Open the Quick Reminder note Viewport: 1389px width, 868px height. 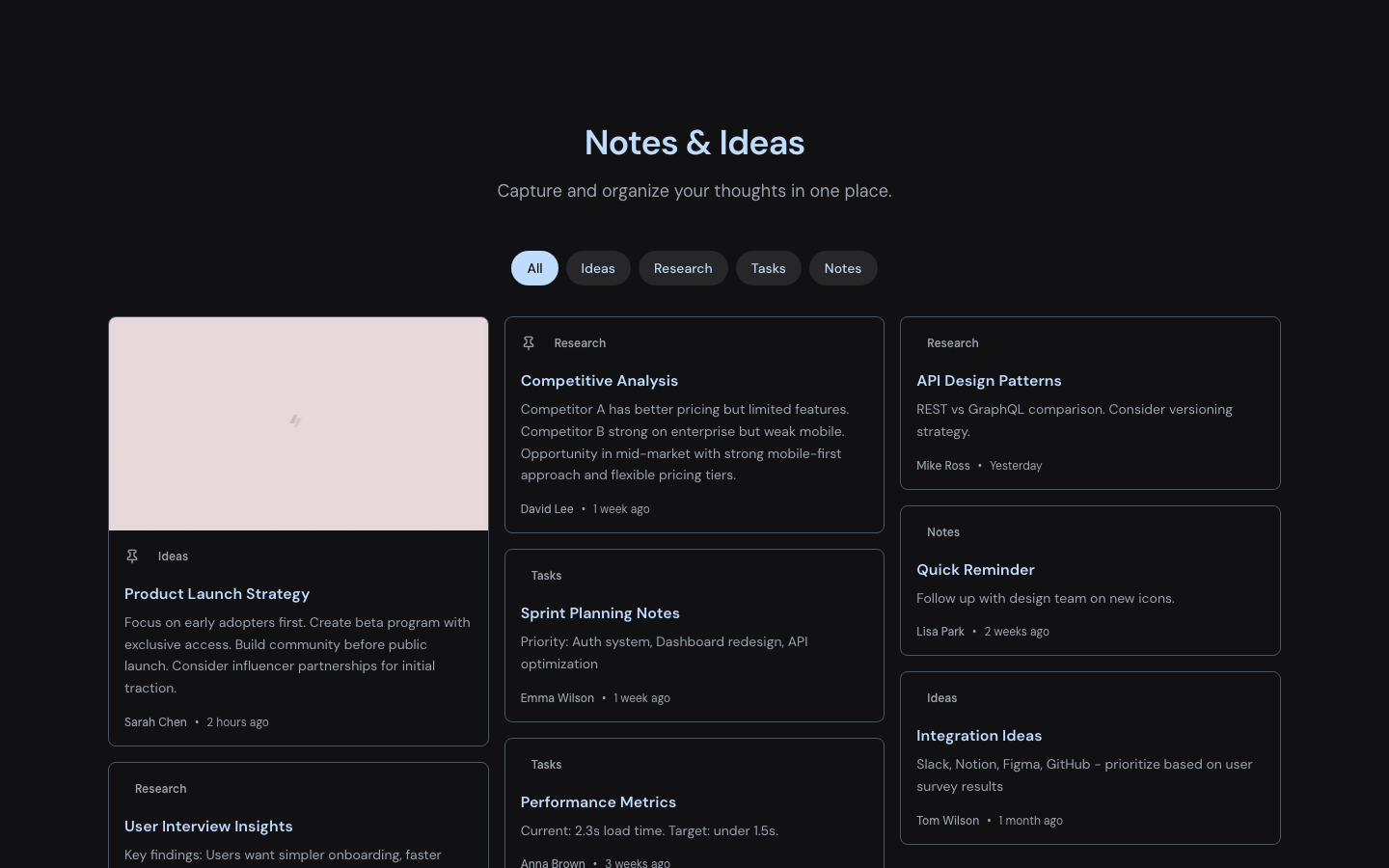click(x=975, y=570)
